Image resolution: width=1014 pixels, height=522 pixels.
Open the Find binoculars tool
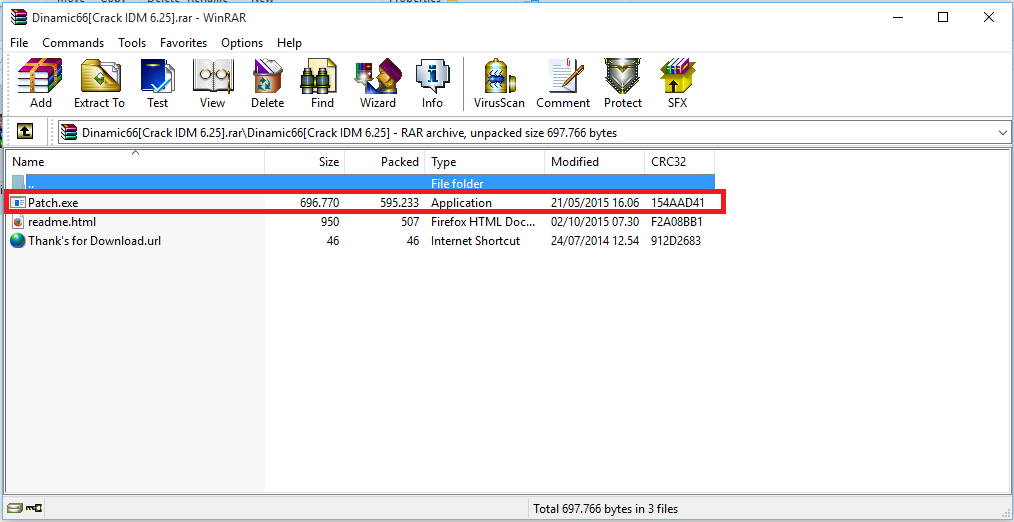[x=322, y=83]
